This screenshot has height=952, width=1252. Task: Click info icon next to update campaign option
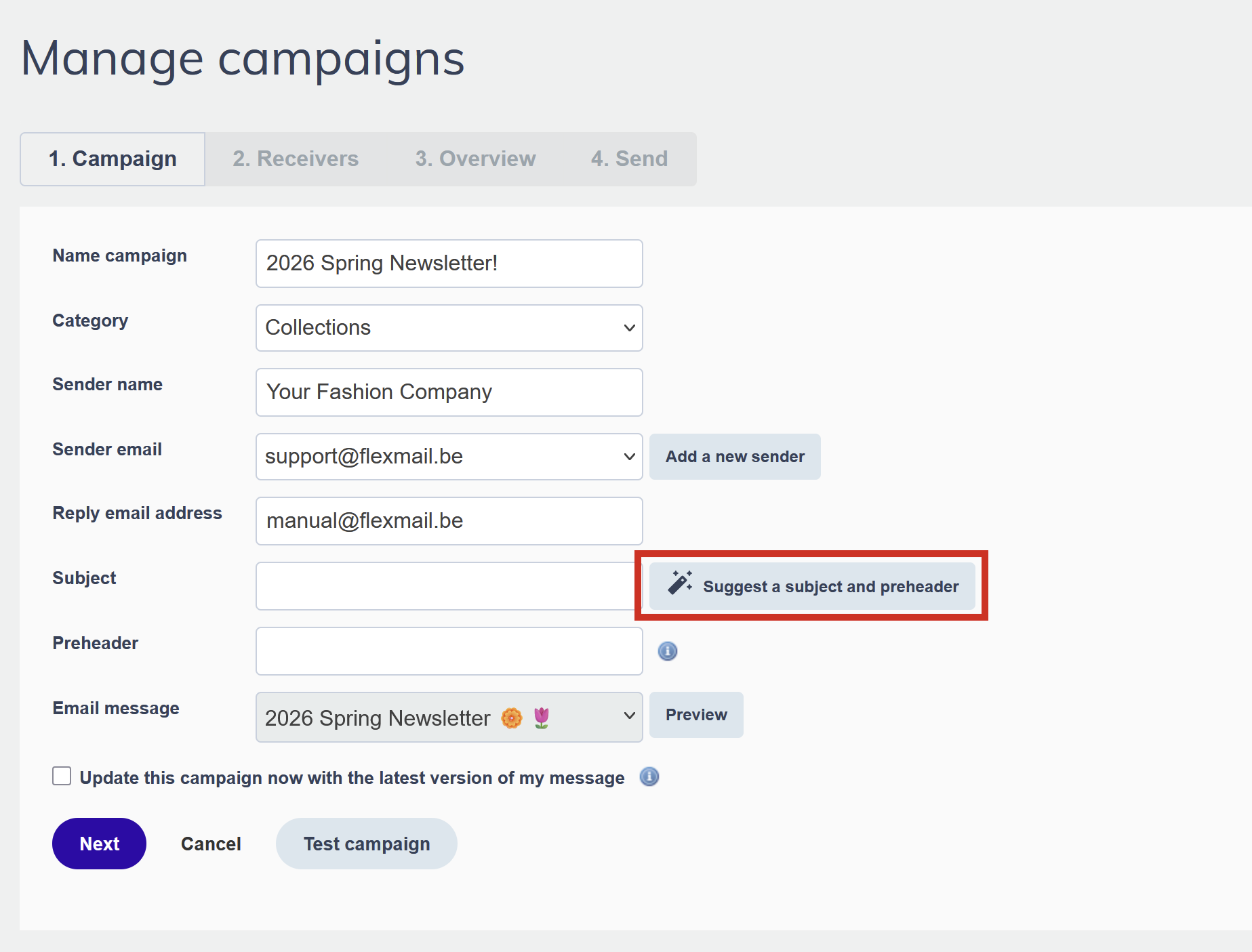pyautogui.click(x=649, y=777)
